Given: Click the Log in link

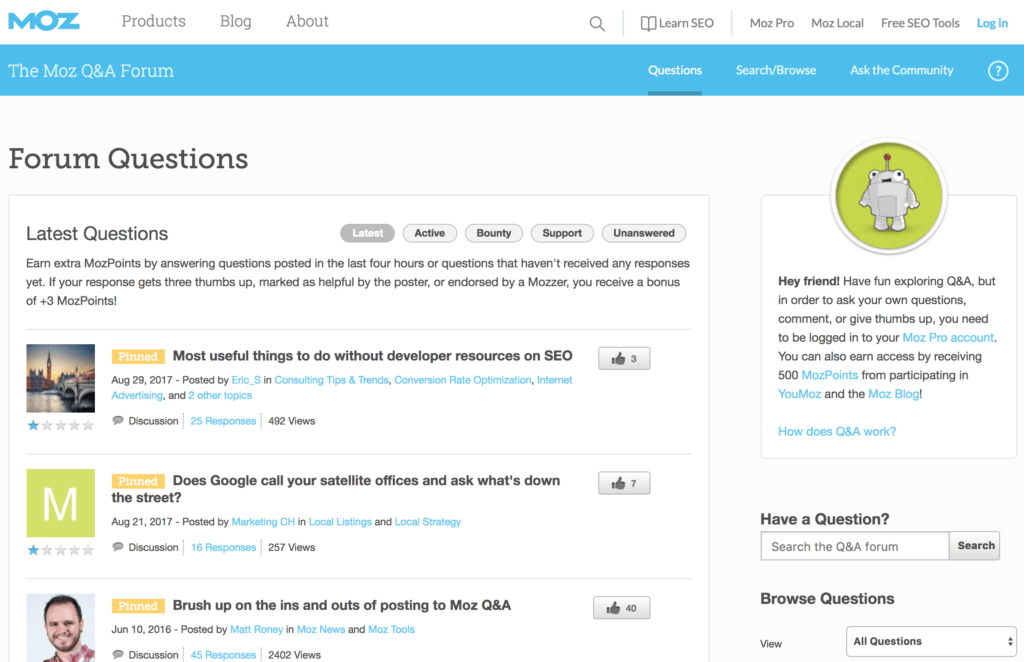Looking at the screenshot, I should [992, 24].
